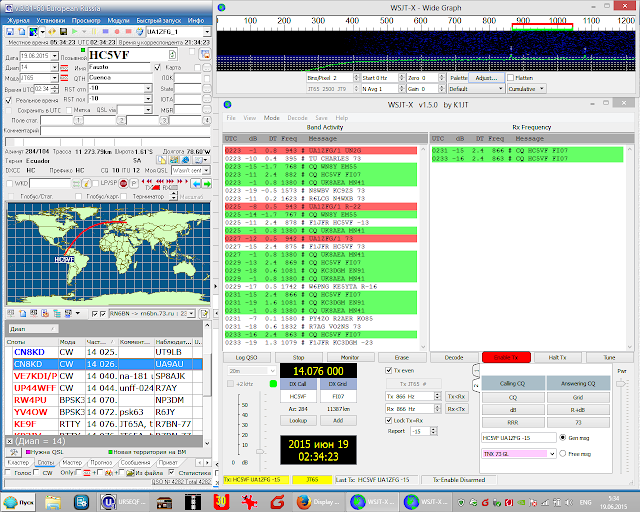Open the 'Wasn't sent' QSL status dropdown

[x=207, y=170]
